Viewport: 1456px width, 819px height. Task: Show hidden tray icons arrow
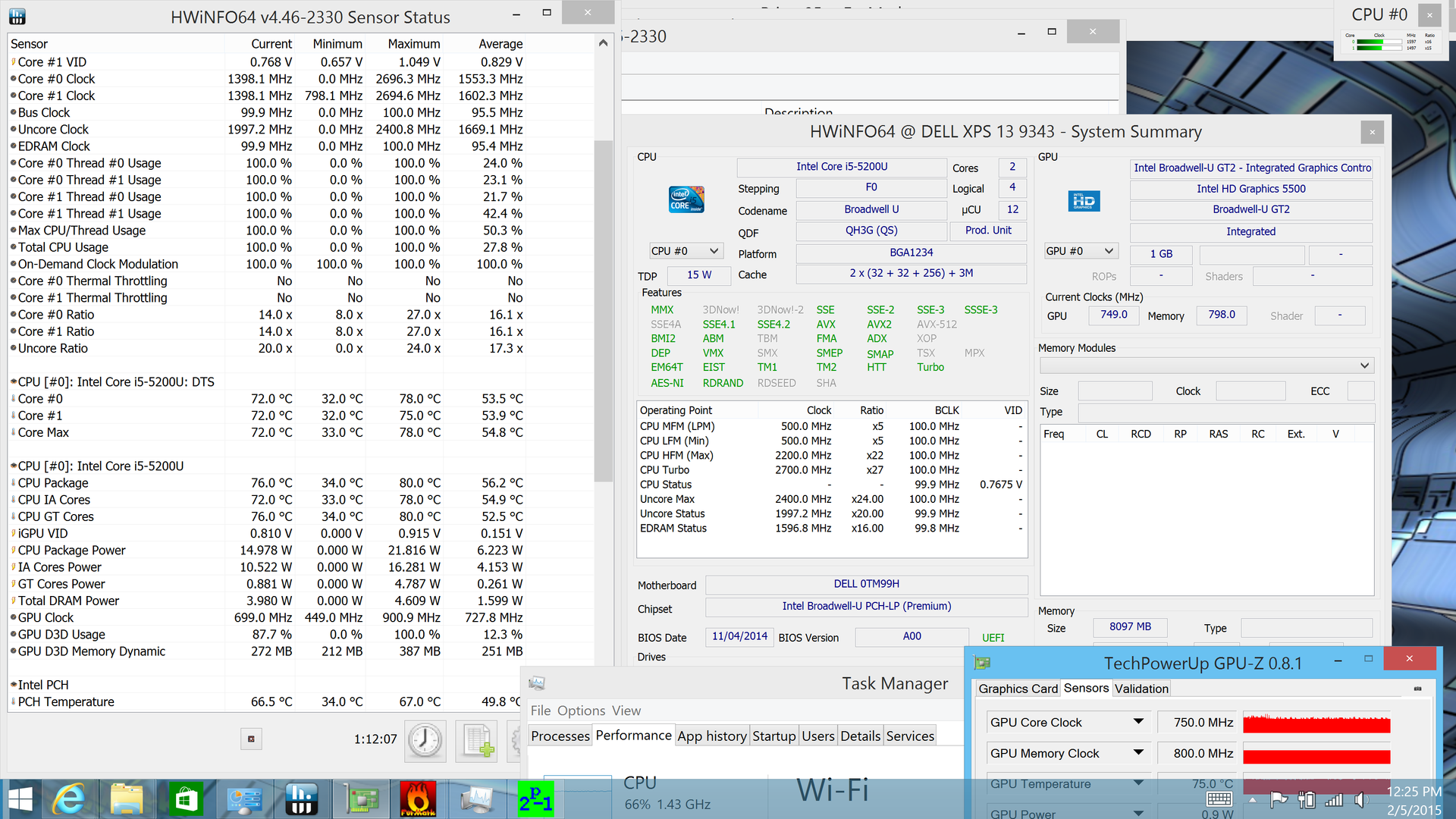point(1253,799)
